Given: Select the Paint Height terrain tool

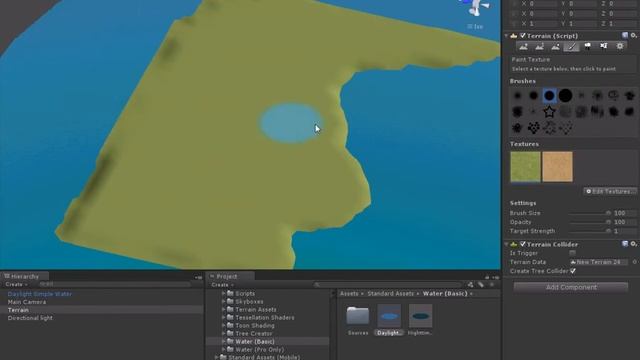Looking at the screenshot, I should 540,47.
